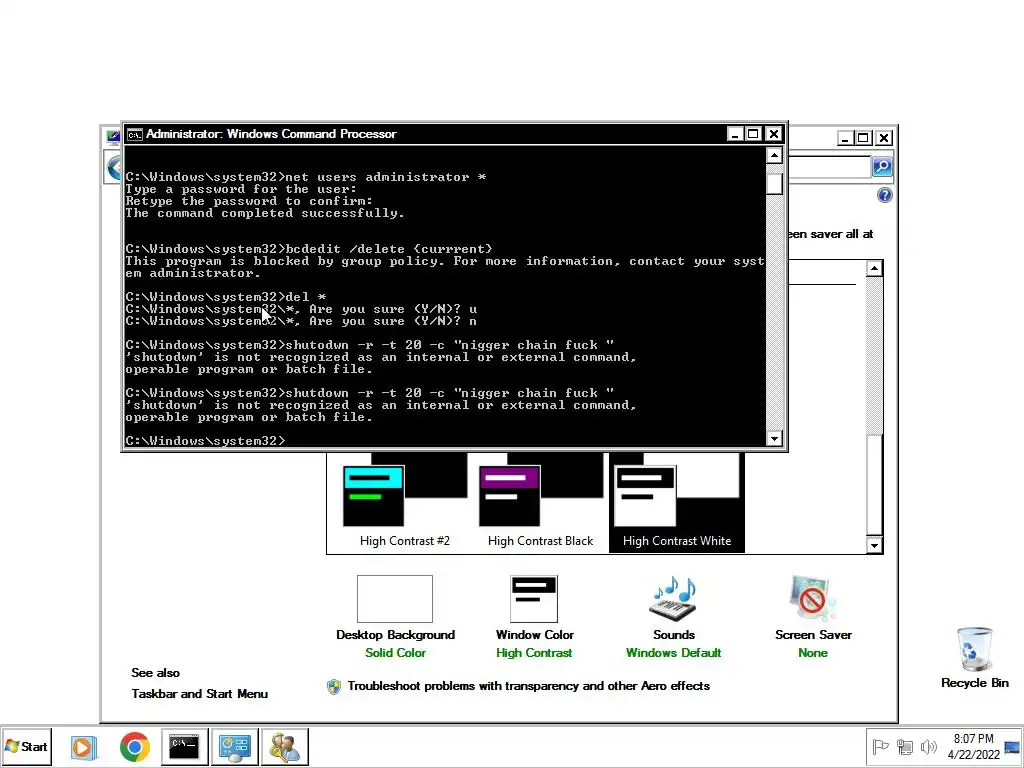The height and width of the screenshot is (768, 1024).
Task: Click scroll up arrow in themes list
Action: (x=874, y=268)
